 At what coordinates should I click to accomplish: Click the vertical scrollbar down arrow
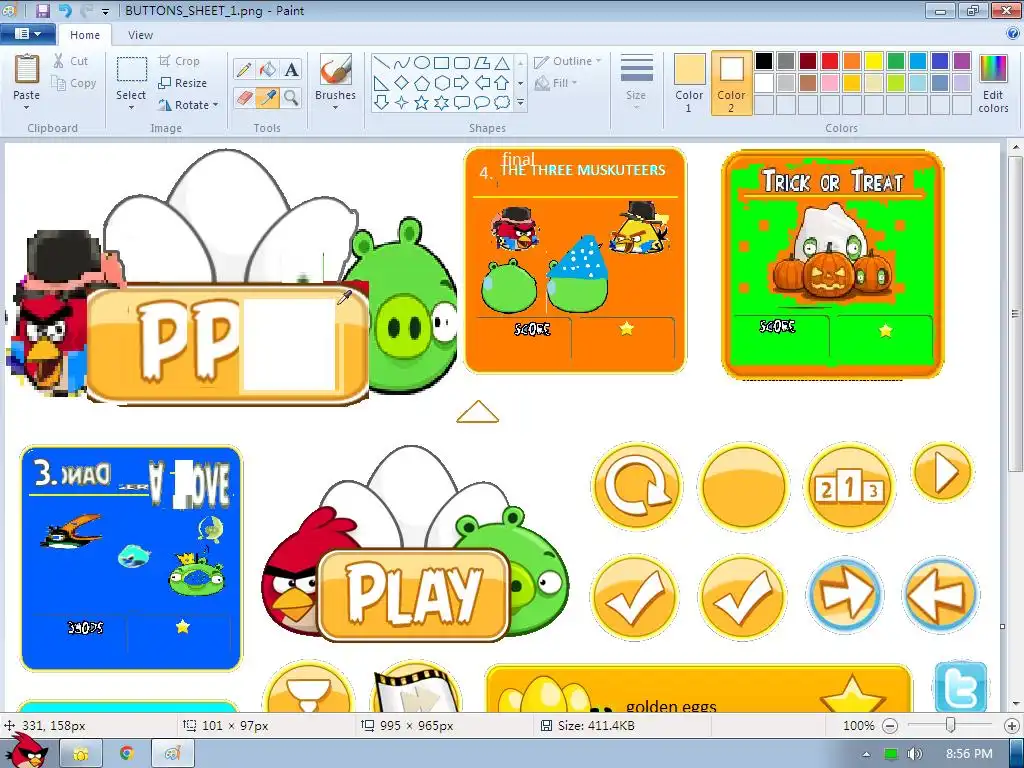(1016, 705)
